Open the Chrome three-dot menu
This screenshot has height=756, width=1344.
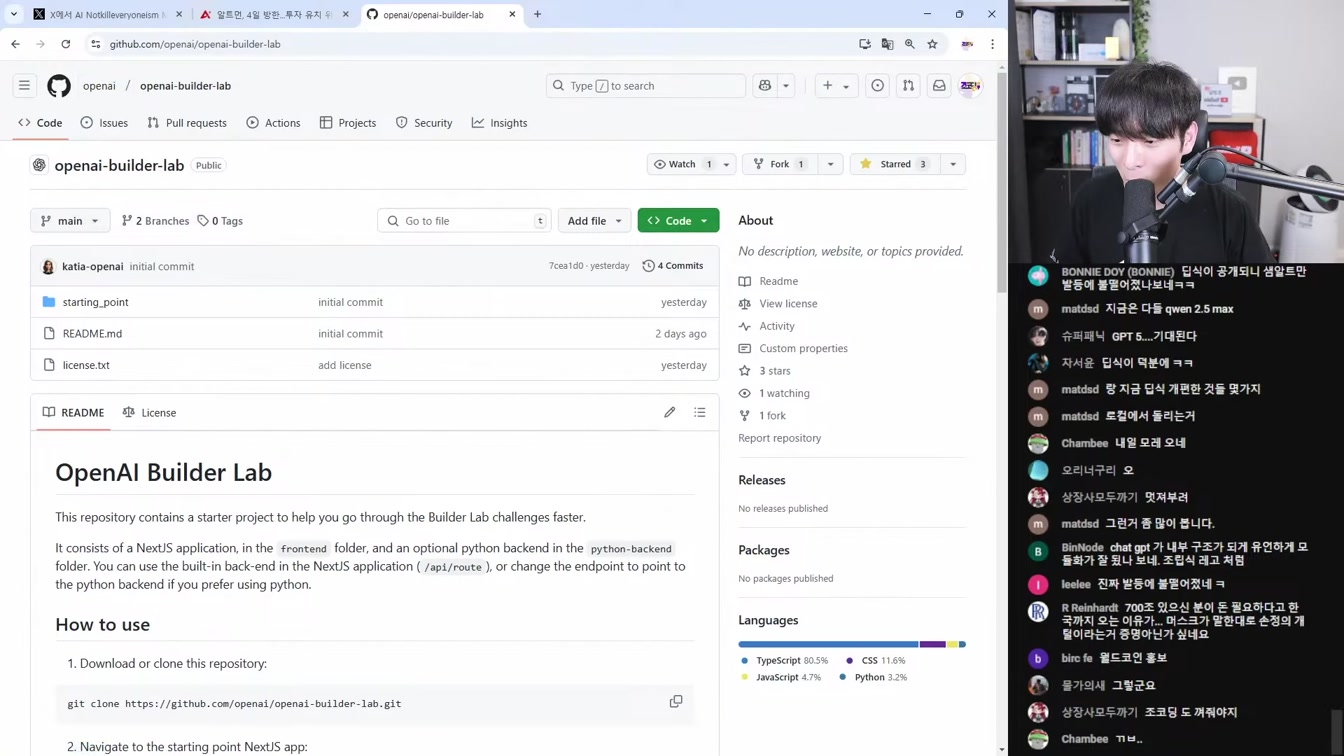pos(992,44)
